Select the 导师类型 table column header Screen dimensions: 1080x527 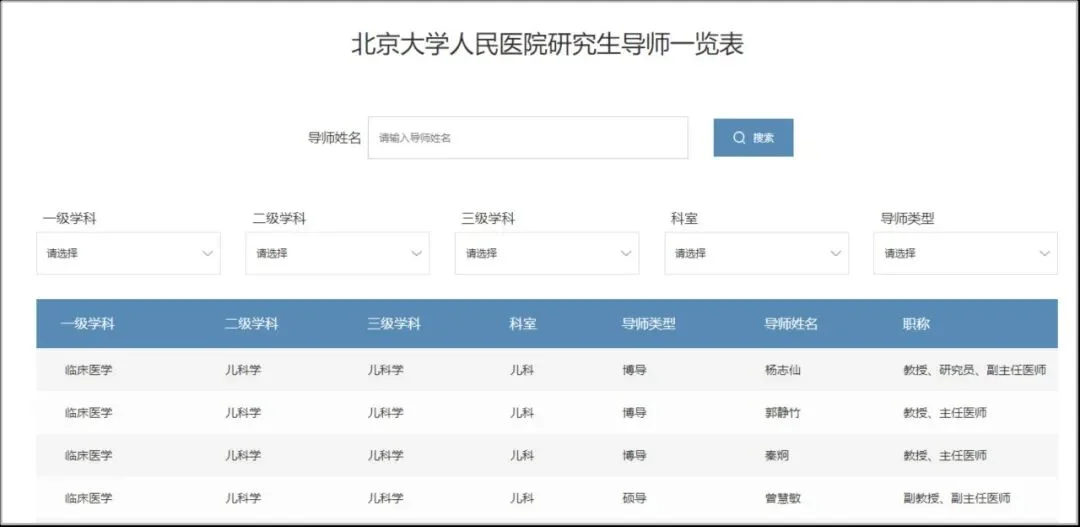(649, 324)
